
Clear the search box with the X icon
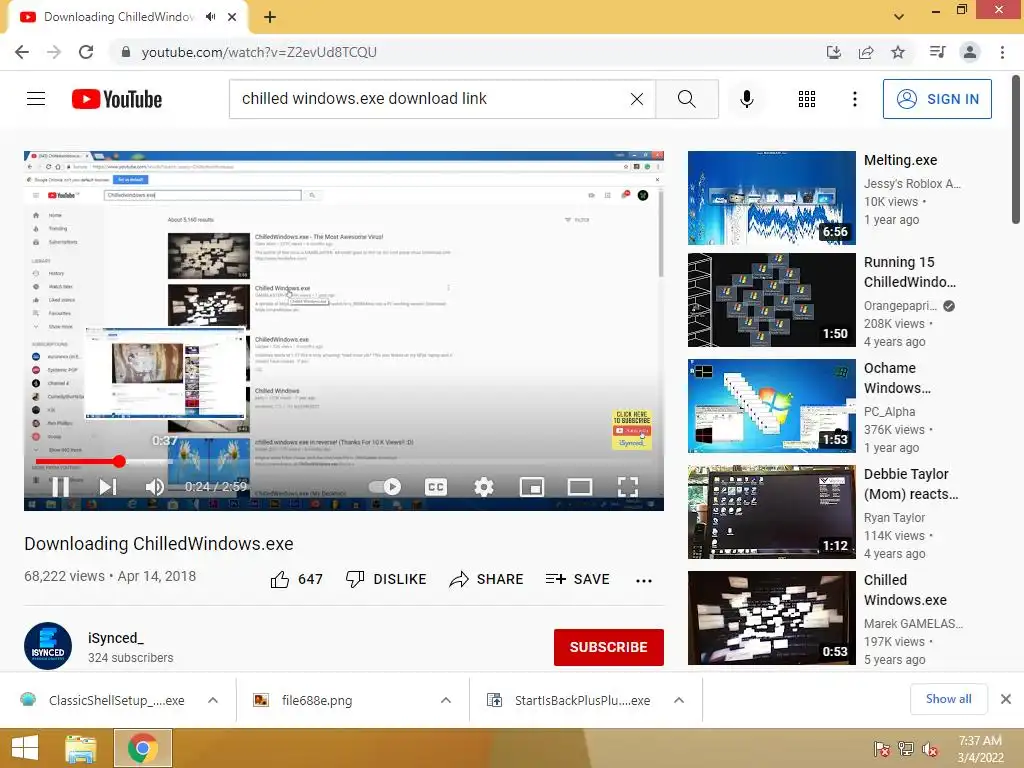click(x=637, y=99)
